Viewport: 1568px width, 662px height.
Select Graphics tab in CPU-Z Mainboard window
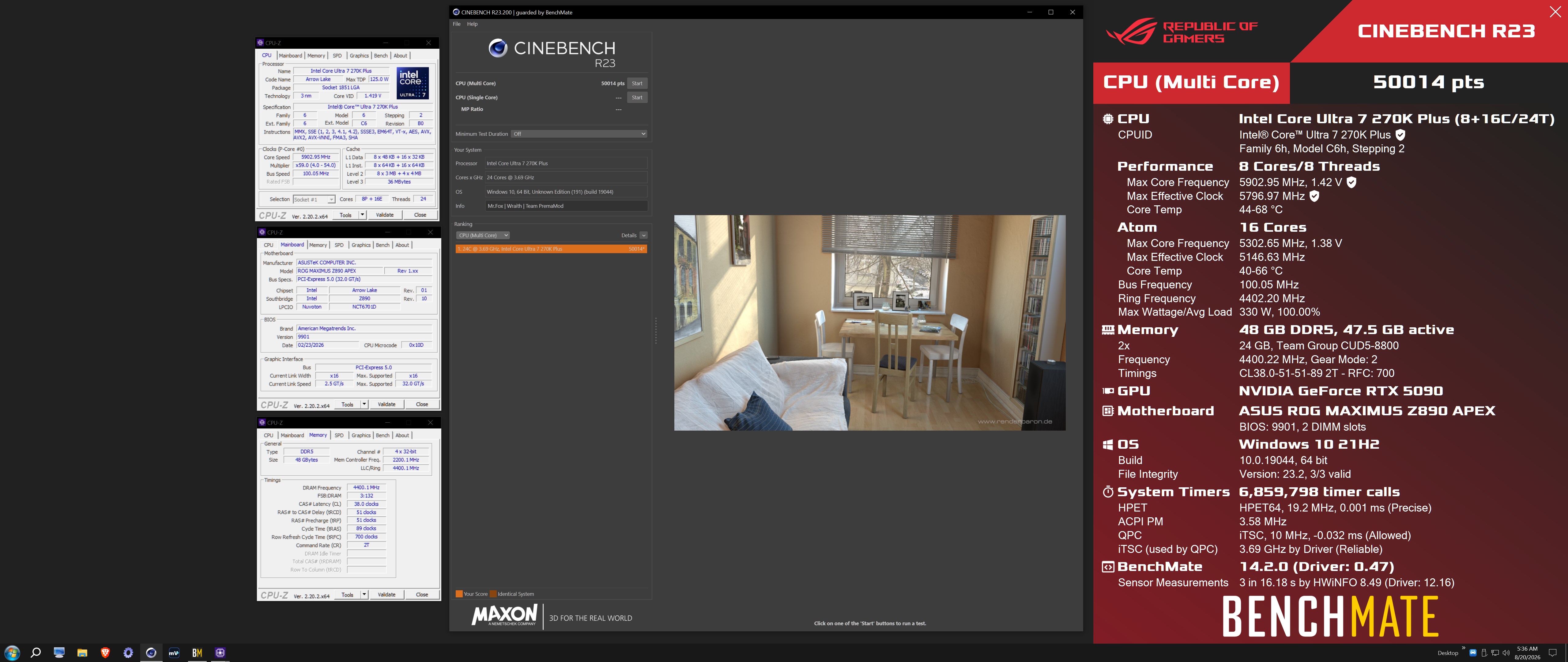(361, 245)
